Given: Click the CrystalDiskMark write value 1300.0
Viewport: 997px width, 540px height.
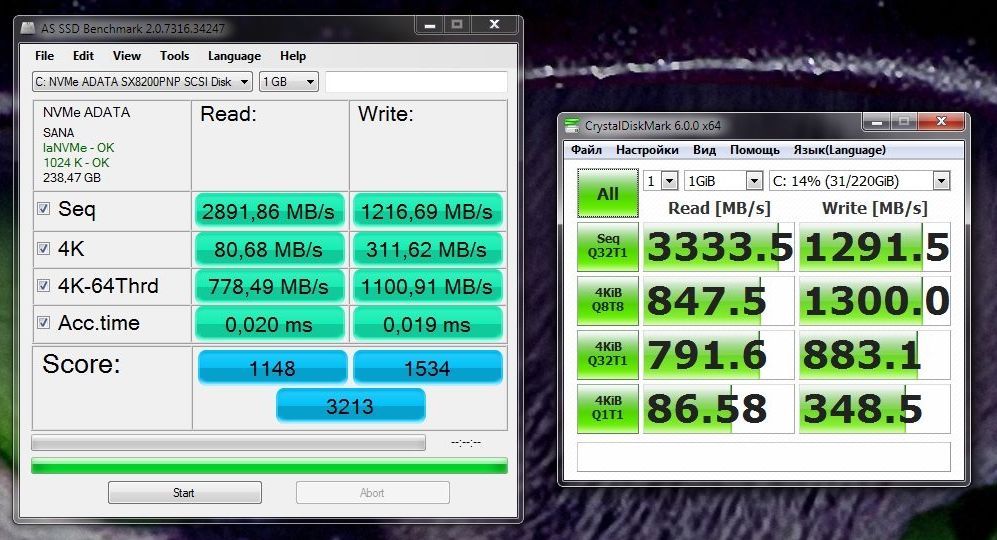Looking at the screenshot, I should [874, 301].
